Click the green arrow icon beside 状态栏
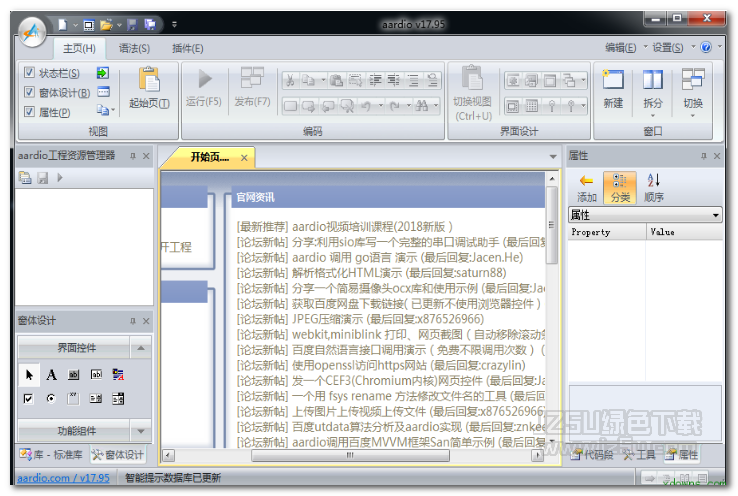The height and width of the screenshot is (496, 738). 103,73
